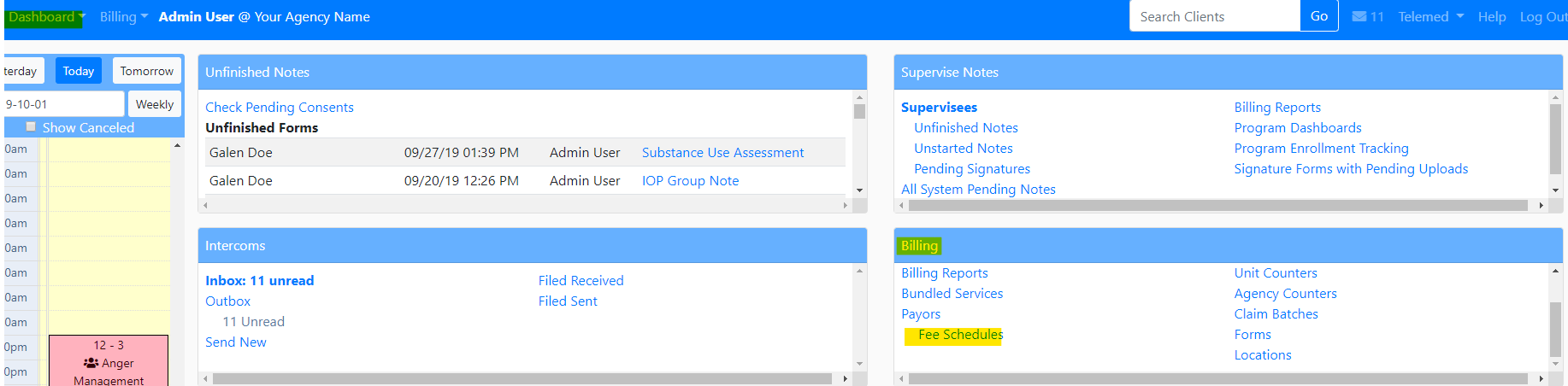This screenshot has height=386, width=1568.
Task: Click the Admin User @ Your Agency Name title
Action: 264,17
